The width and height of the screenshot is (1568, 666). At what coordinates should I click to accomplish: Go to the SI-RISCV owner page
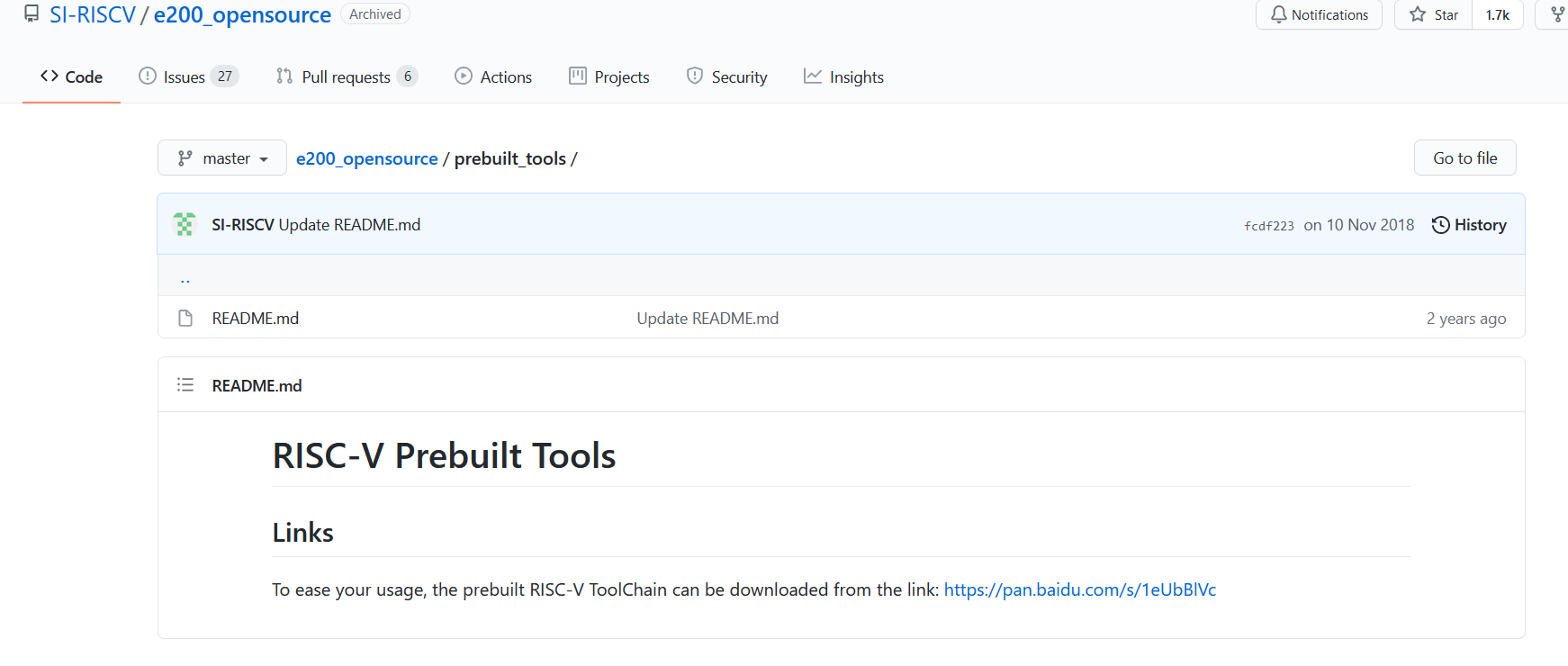(92, 15)
